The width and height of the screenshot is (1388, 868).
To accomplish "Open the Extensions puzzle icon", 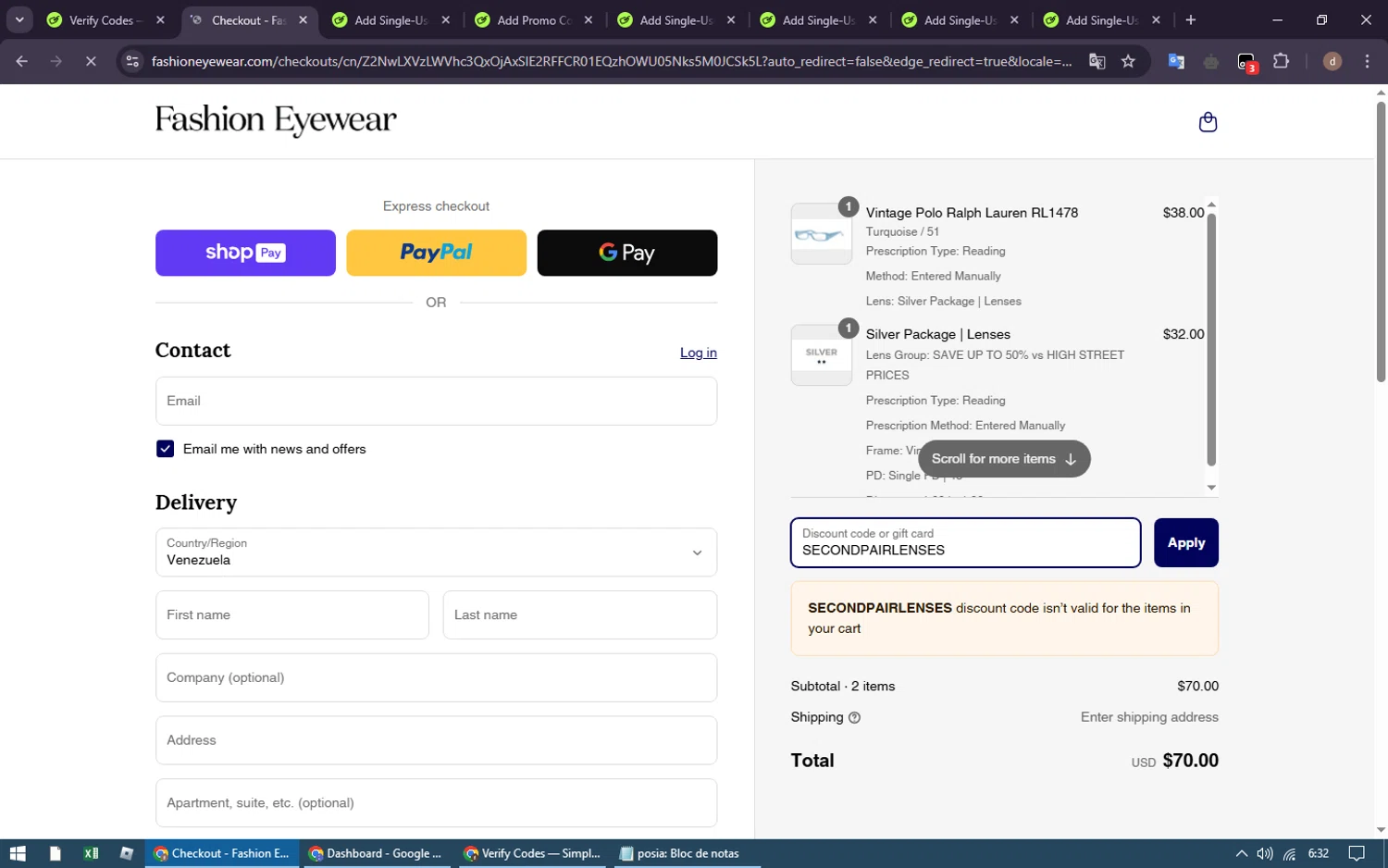I will [x=1281, y=61].
